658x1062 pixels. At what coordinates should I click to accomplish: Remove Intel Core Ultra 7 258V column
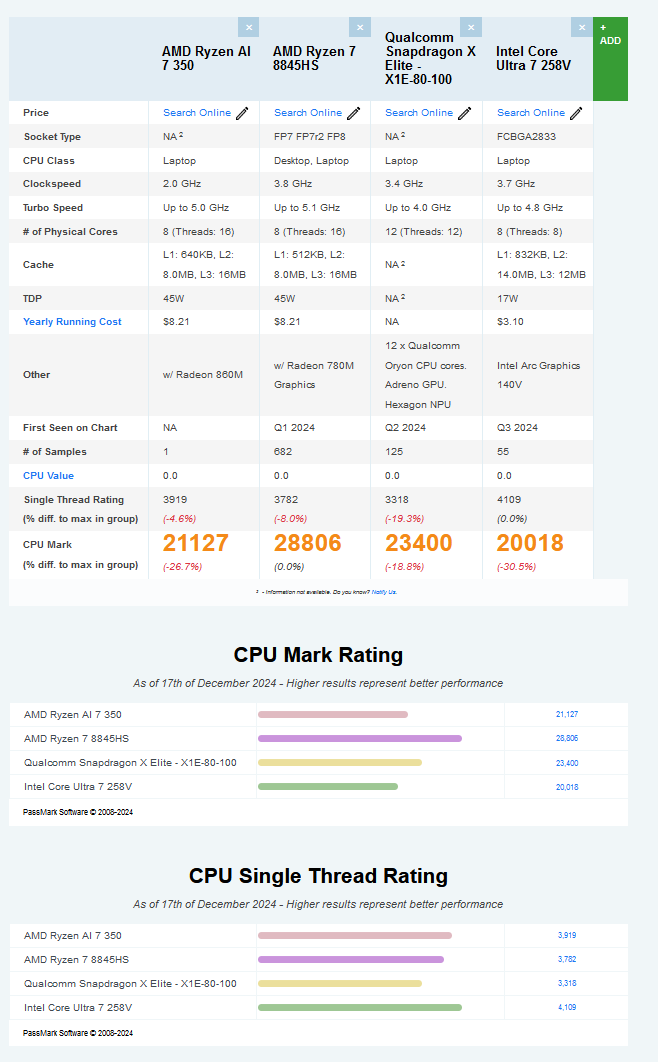pyautogui.click(x=582, y=27)
